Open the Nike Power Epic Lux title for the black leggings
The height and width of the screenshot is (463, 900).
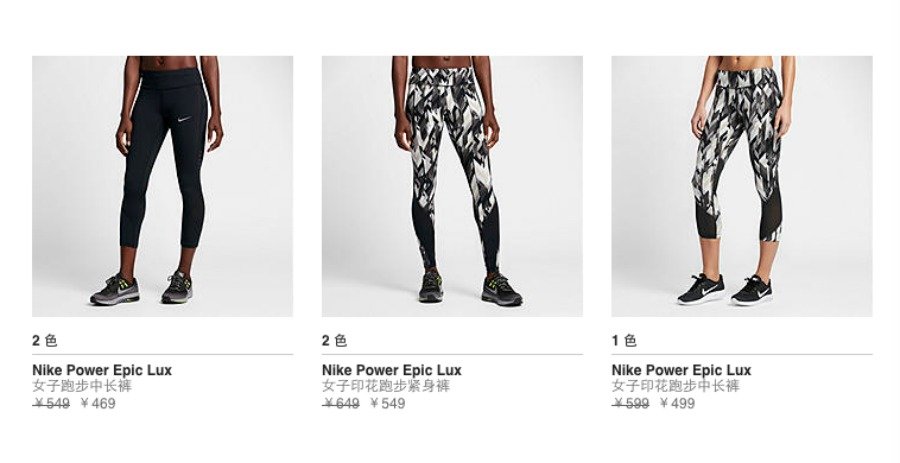coord(102,370)
